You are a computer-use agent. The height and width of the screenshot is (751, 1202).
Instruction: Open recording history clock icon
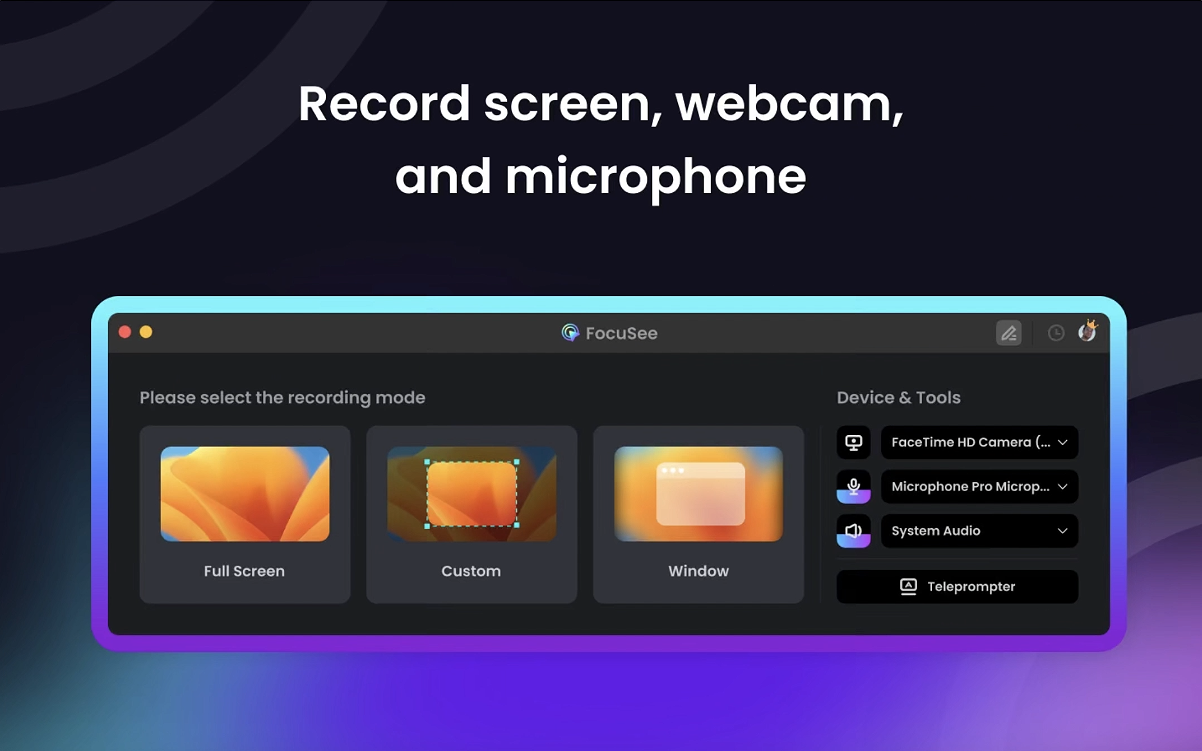(1055, 333)
